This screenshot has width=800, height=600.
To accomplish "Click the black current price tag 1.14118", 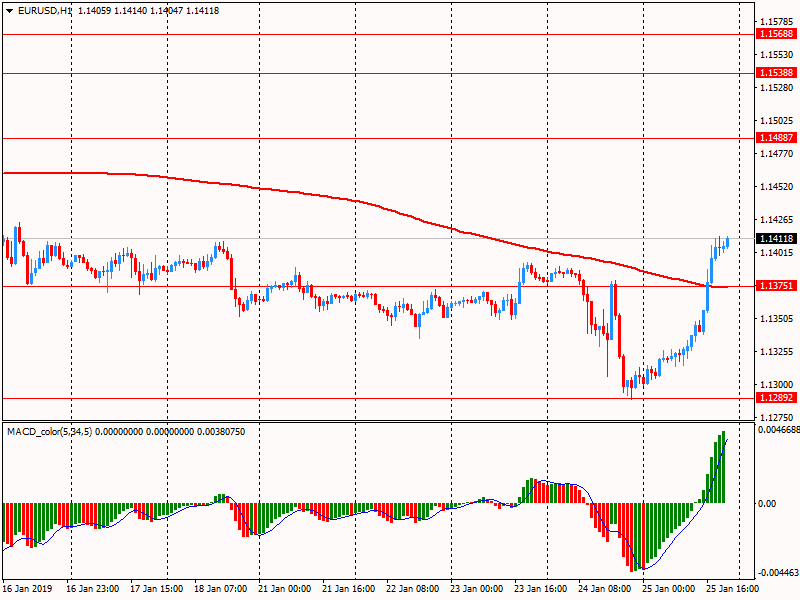I will tap(776, 239).
